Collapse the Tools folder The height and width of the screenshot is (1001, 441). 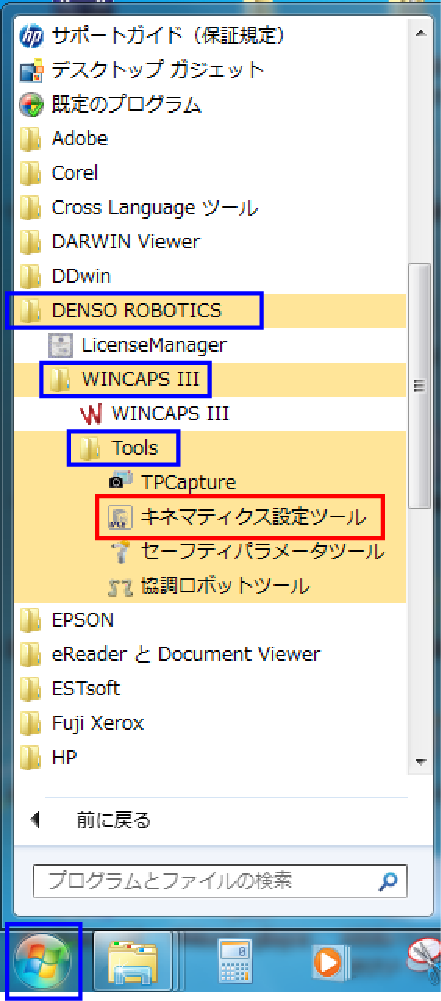pyautogui.click(x=124, y=448)
